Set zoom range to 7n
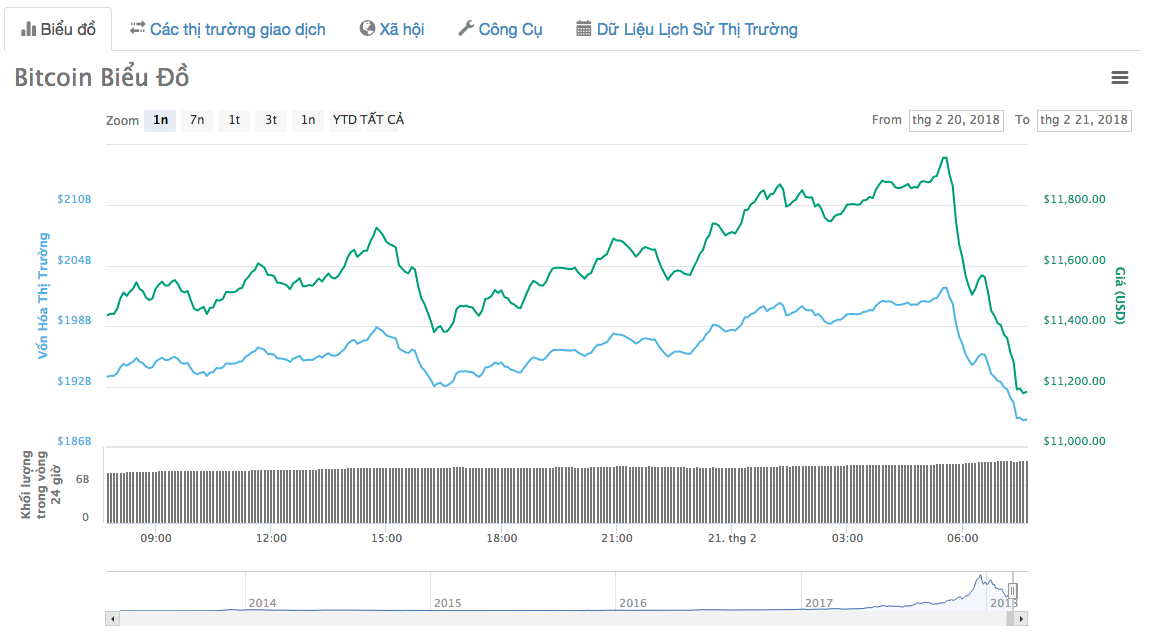Viewport: 1158px width, 633px height. [197, 120]
